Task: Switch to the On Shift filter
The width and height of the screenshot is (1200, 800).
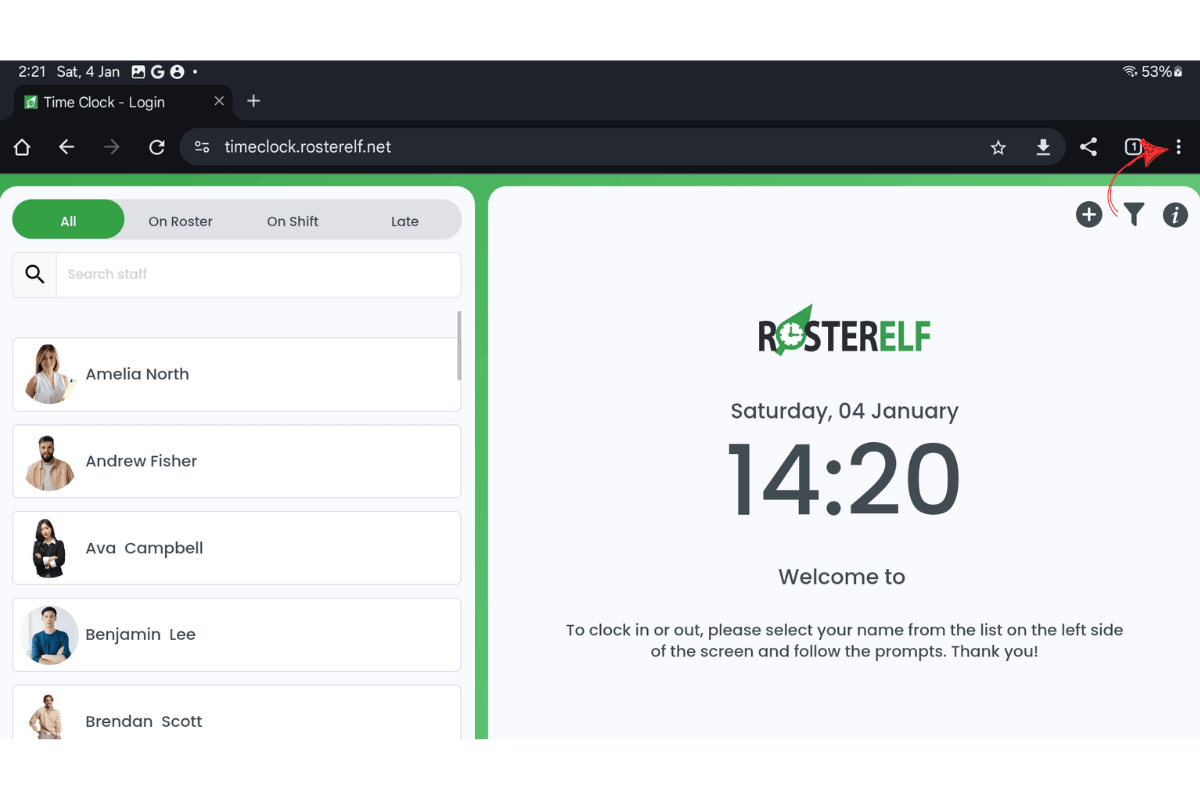Action: [x=292, y=220]
